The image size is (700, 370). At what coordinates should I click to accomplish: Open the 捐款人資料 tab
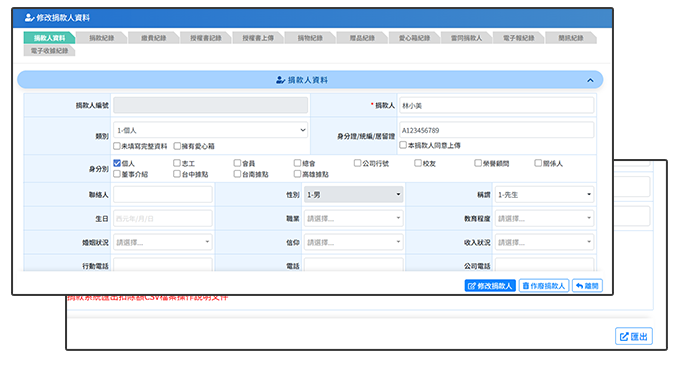pyautogui.click(x=49, y=38)
